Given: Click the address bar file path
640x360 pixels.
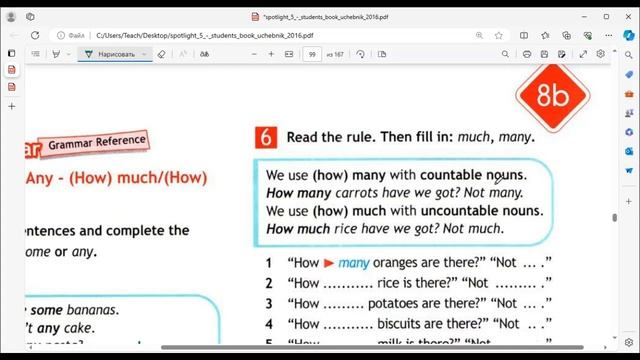Looking at the screenshot, I should 204,36.
